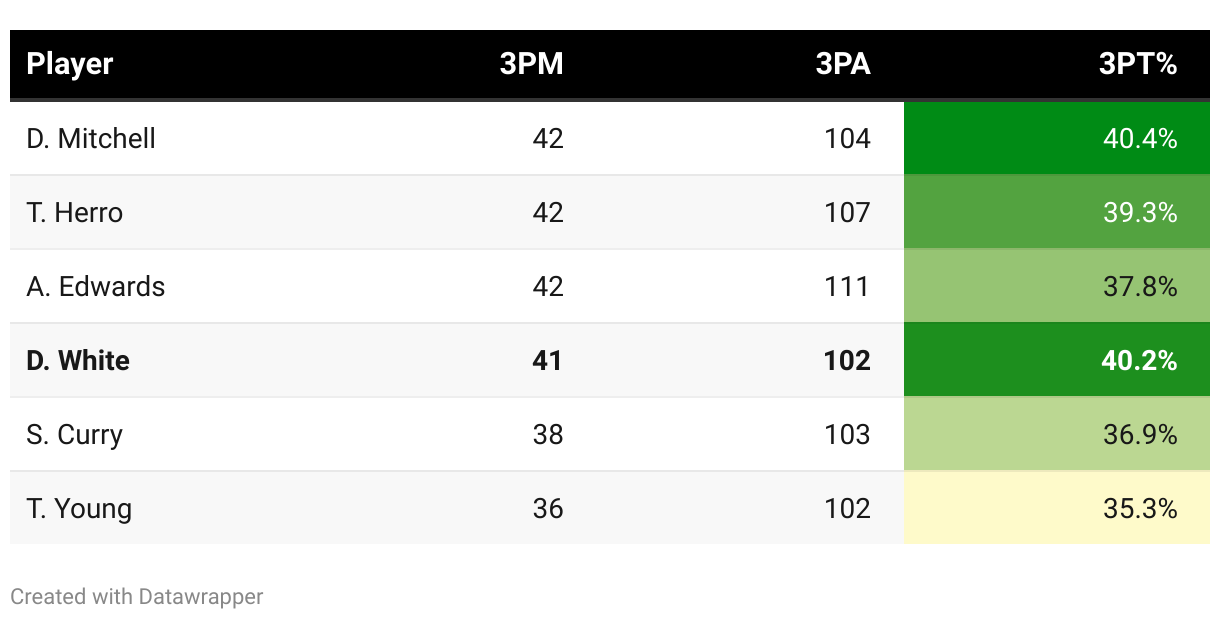Viewport: 1220px width, 620px height.
Task: Click the green 39.3% cell
Action: pyautogui.click(x=1056, y=212)
